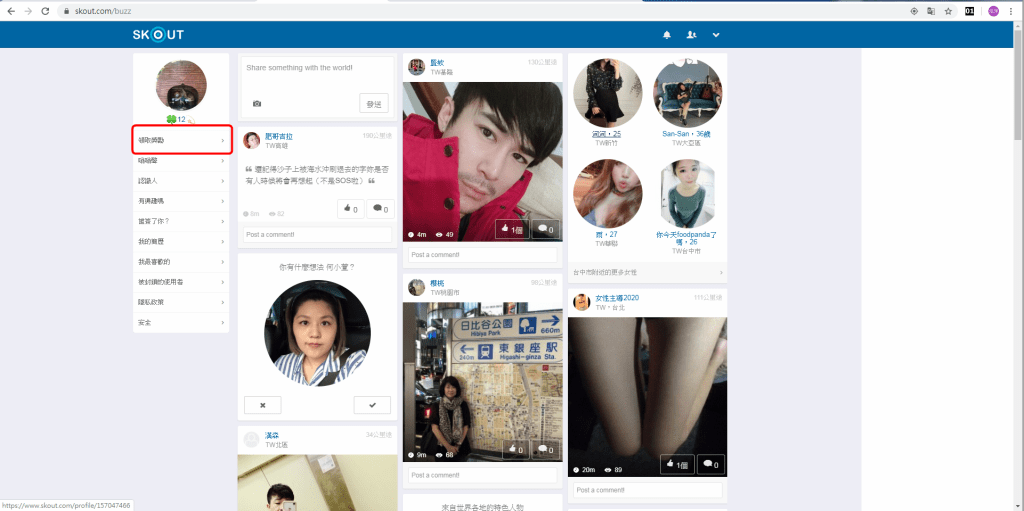Open the friends icon in header
Screen dimensions: 1024x511
coord(691,35)
